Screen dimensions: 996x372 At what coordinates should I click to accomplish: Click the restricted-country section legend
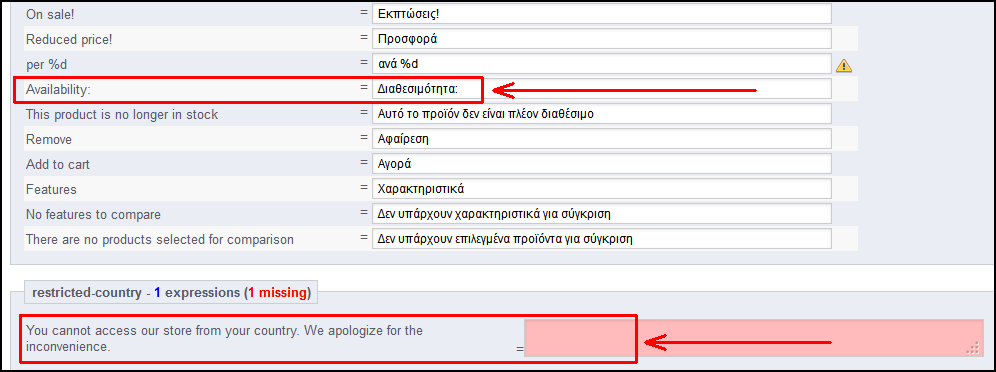[172, 293]
